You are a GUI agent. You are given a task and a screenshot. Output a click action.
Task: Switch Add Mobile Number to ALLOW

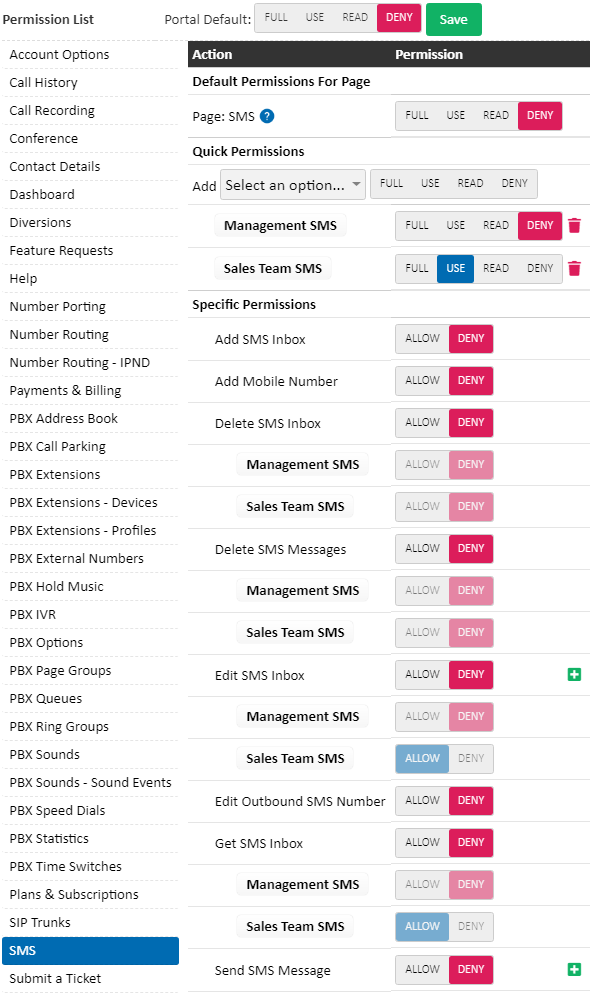pos(422,380)
